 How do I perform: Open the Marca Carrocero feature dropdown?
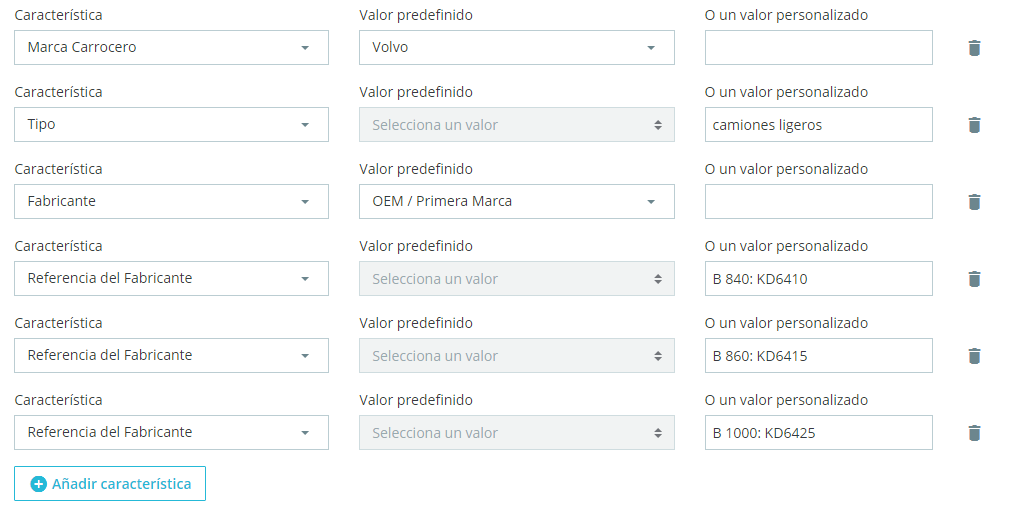click(x=171, y=48)
